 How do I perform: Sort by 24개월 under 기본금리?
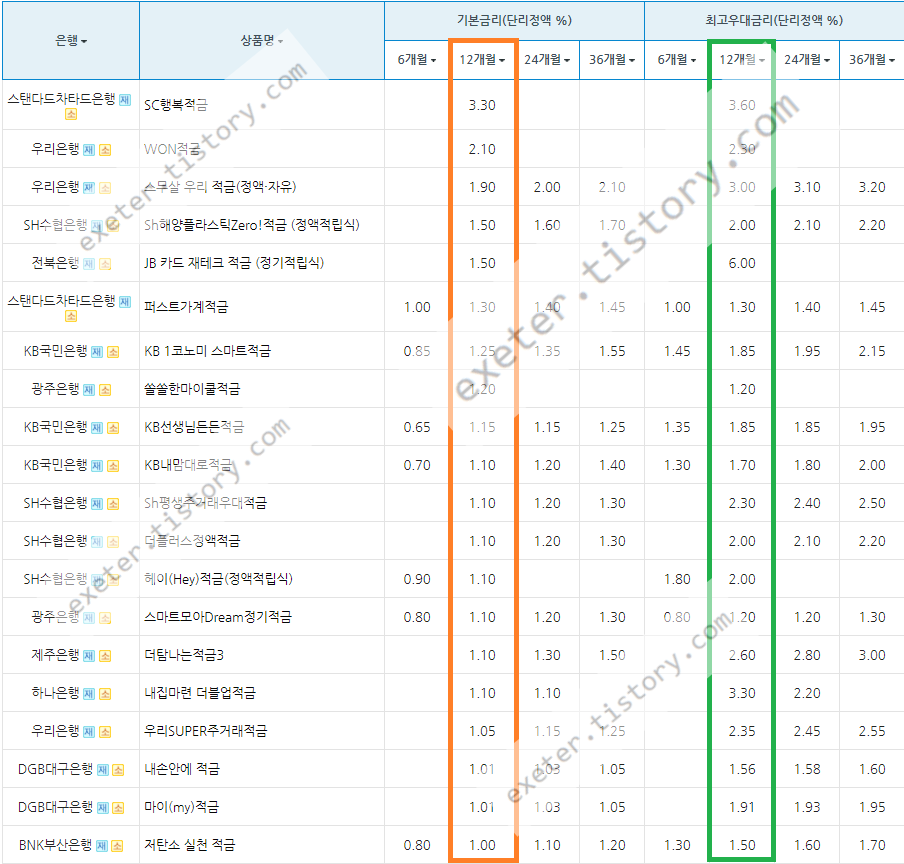point(547,59)
